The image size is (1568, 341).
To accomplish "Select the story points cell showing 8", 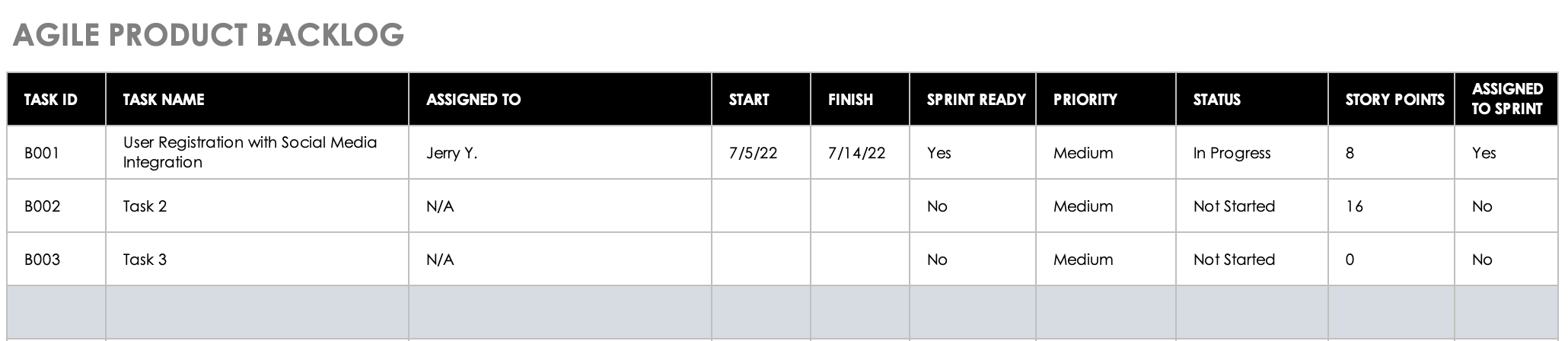I will (x=1350, y=153).
